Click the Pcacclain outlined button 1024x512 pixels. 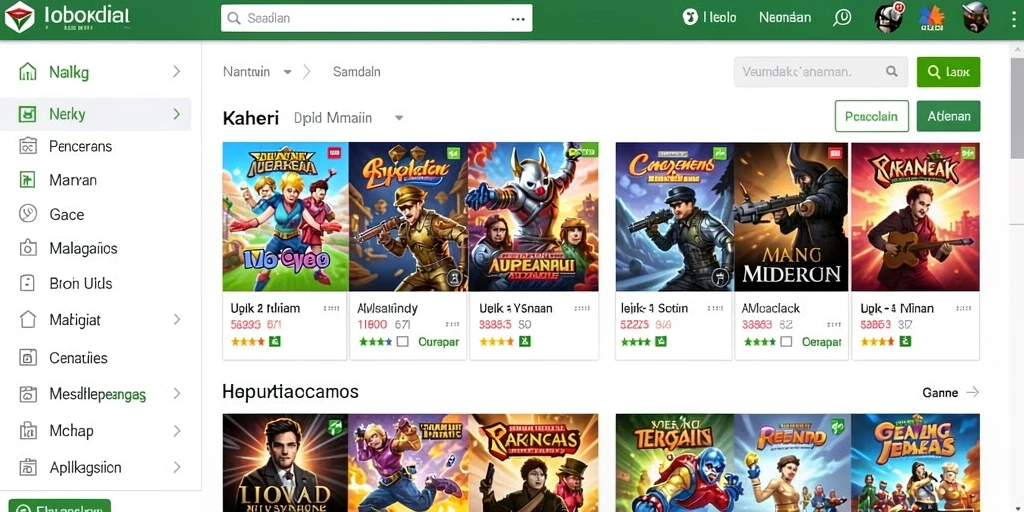871,116
